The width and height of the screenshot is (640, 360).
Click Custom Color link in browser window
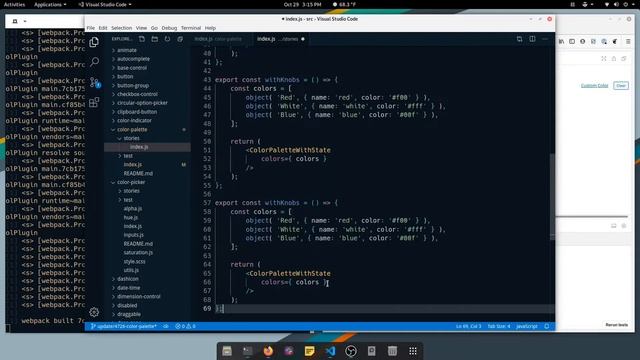click(x=594, y=86)
